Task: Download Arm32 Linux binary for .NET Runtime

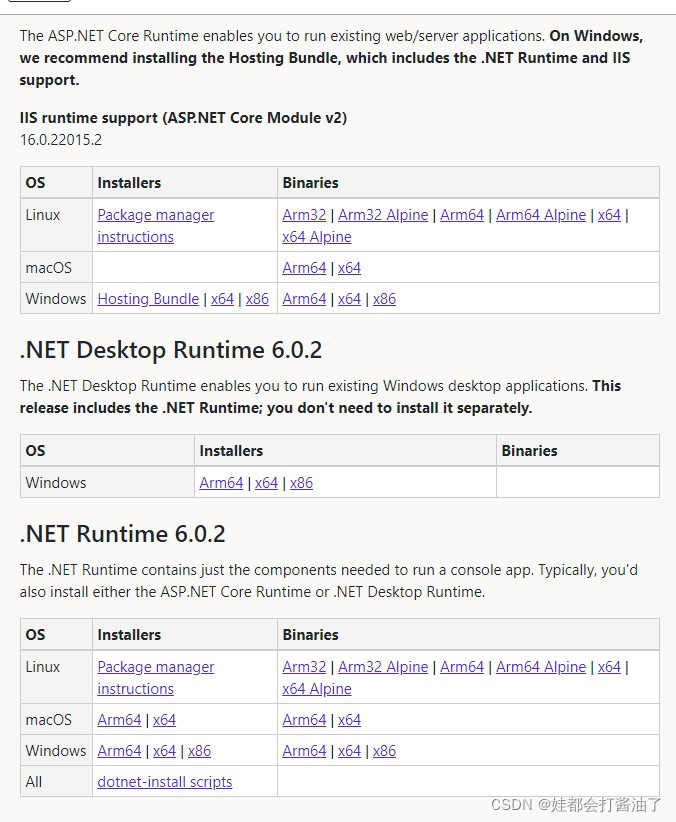Action: tap(304, 667)
